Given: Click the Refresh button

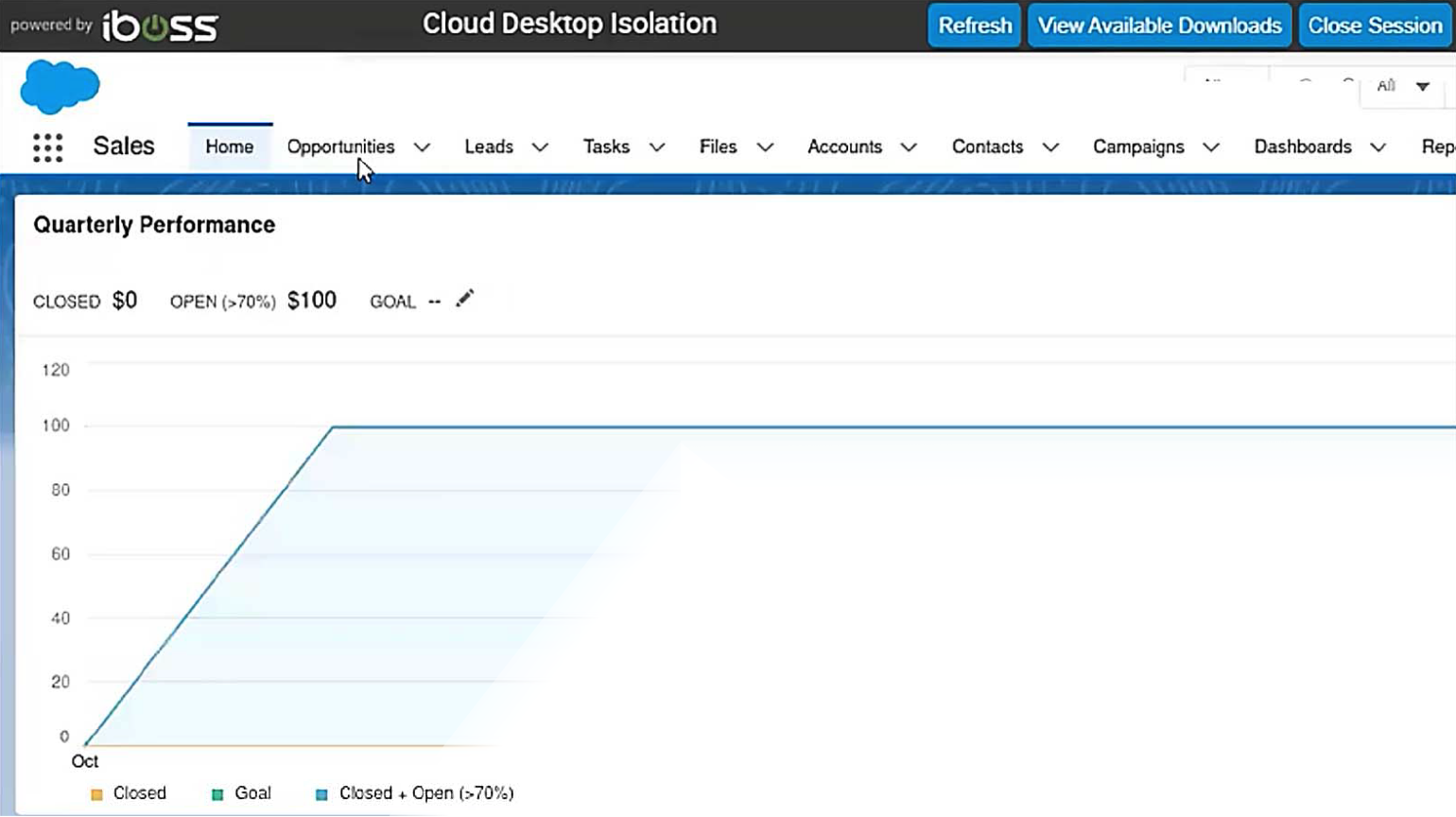Looking at the screenshot, I should click(975, 26).
